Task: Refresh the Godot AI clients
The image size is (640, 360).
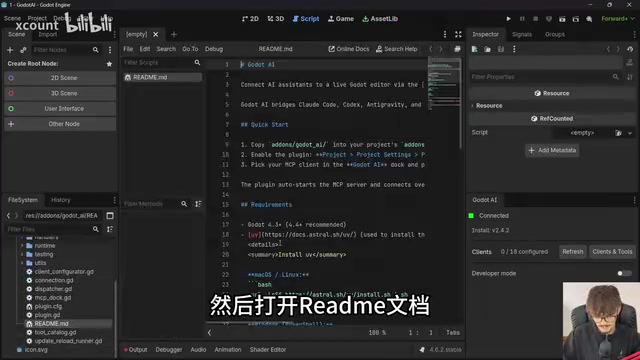Action: (x=573, y=252)
